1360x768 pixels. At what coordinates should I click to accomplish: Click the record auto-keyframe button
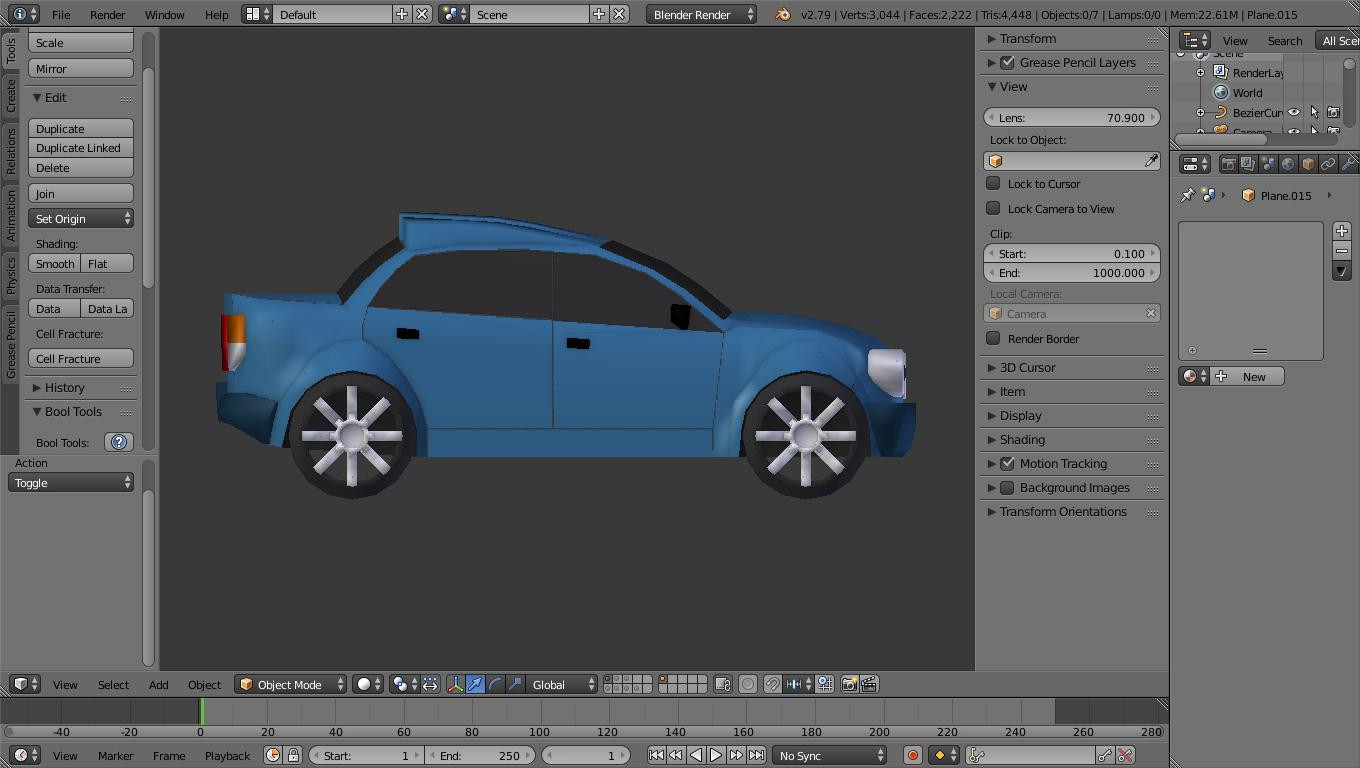pyautogui.click(x=912, y=755)
